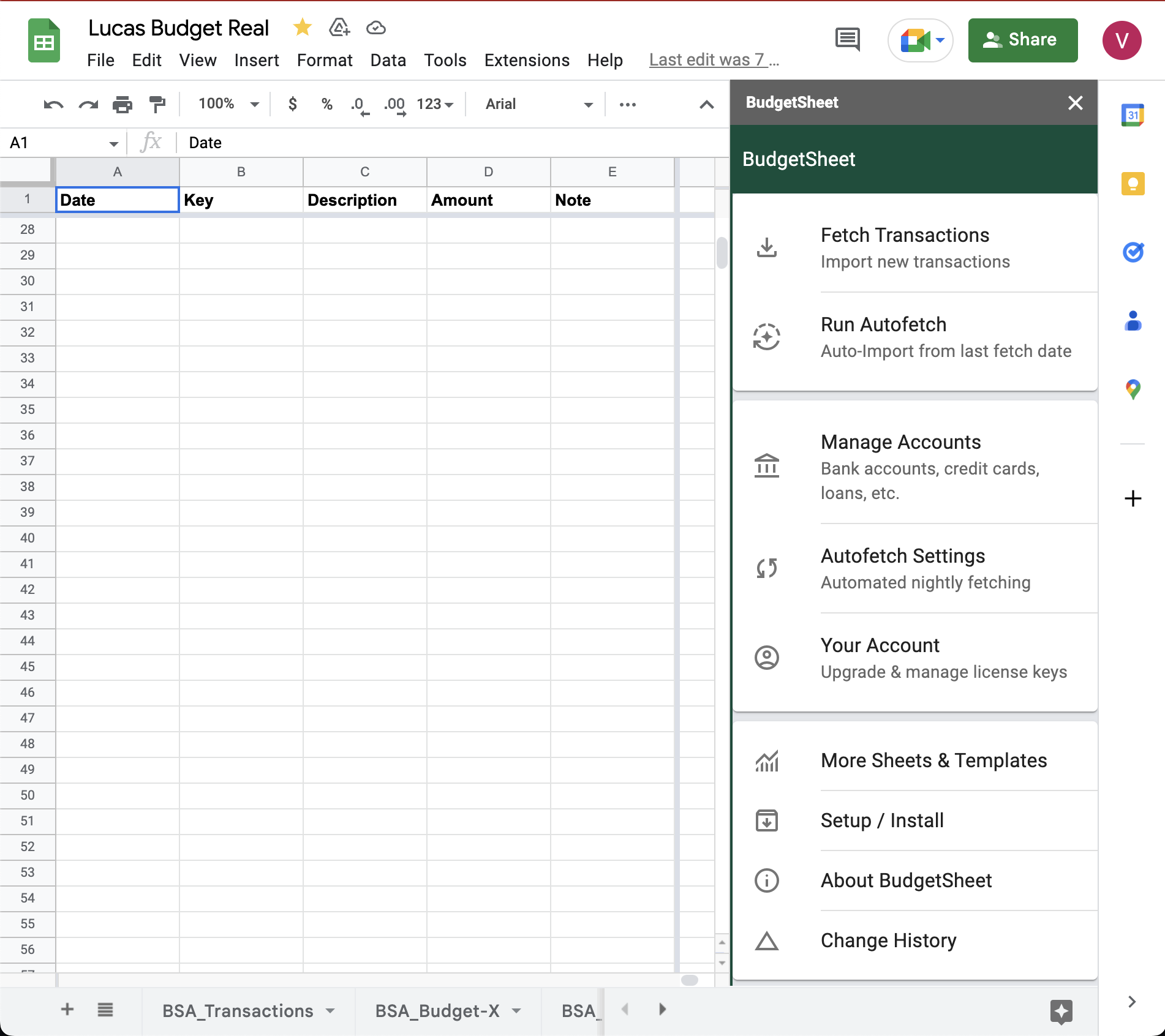The height and width of the screenshot is (1036, 1165).
Task: Open the Format menu
Action: 325,60
